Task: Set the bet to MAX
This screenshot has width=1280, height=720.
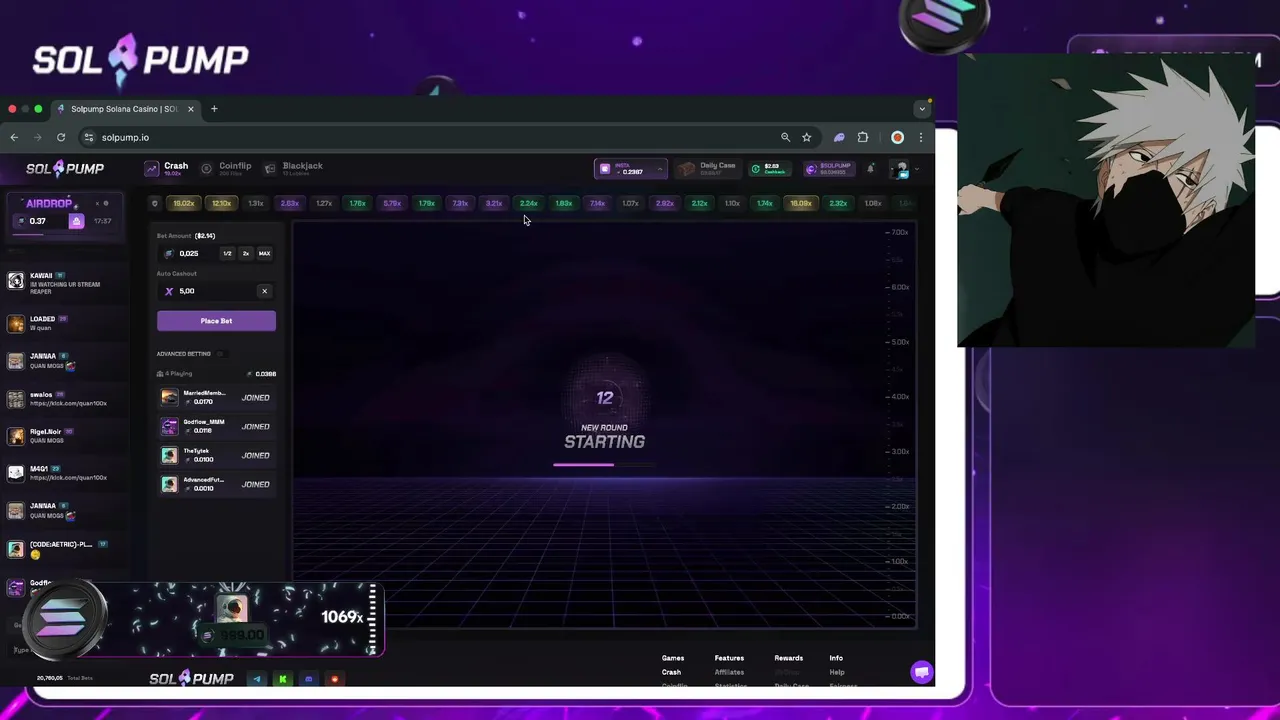Action: (265, 253)
